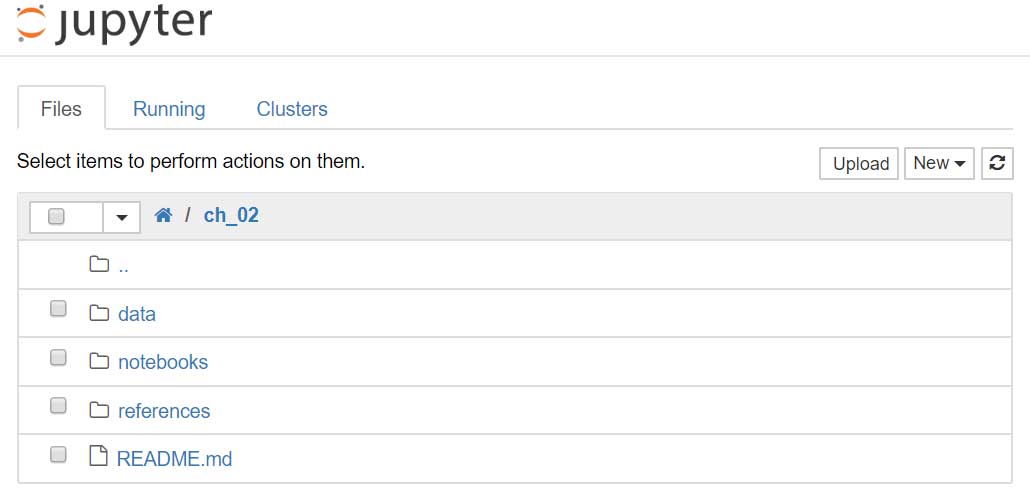The image size is (1030, 495).
Task: Open the README.md file link
Action: (x=175, y=459)
